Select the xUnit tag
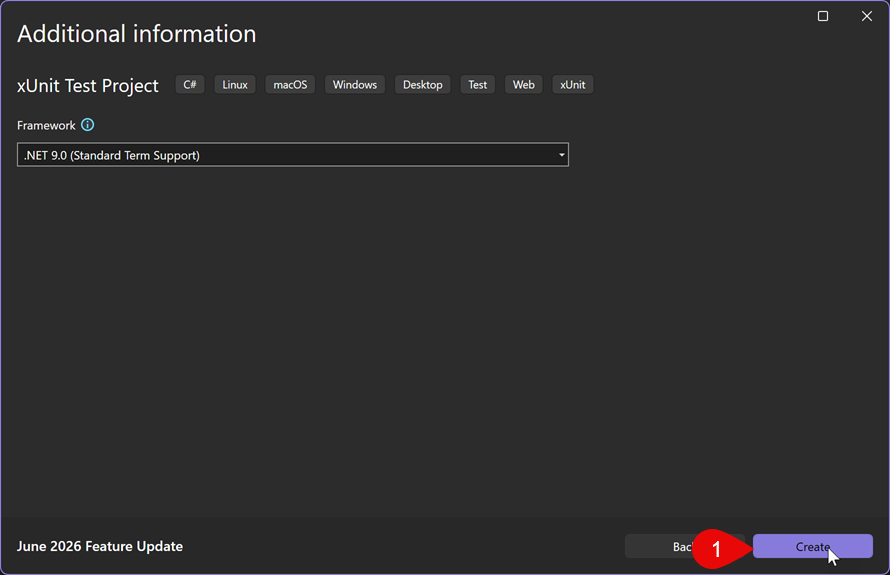This screenshot has height=575, width=890. pyautogui.click(x=572, y=85)
